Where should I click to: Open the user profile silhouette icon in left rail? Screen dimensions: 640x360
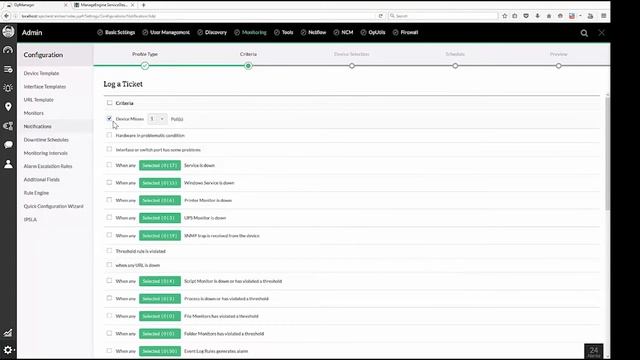(8, 164)
